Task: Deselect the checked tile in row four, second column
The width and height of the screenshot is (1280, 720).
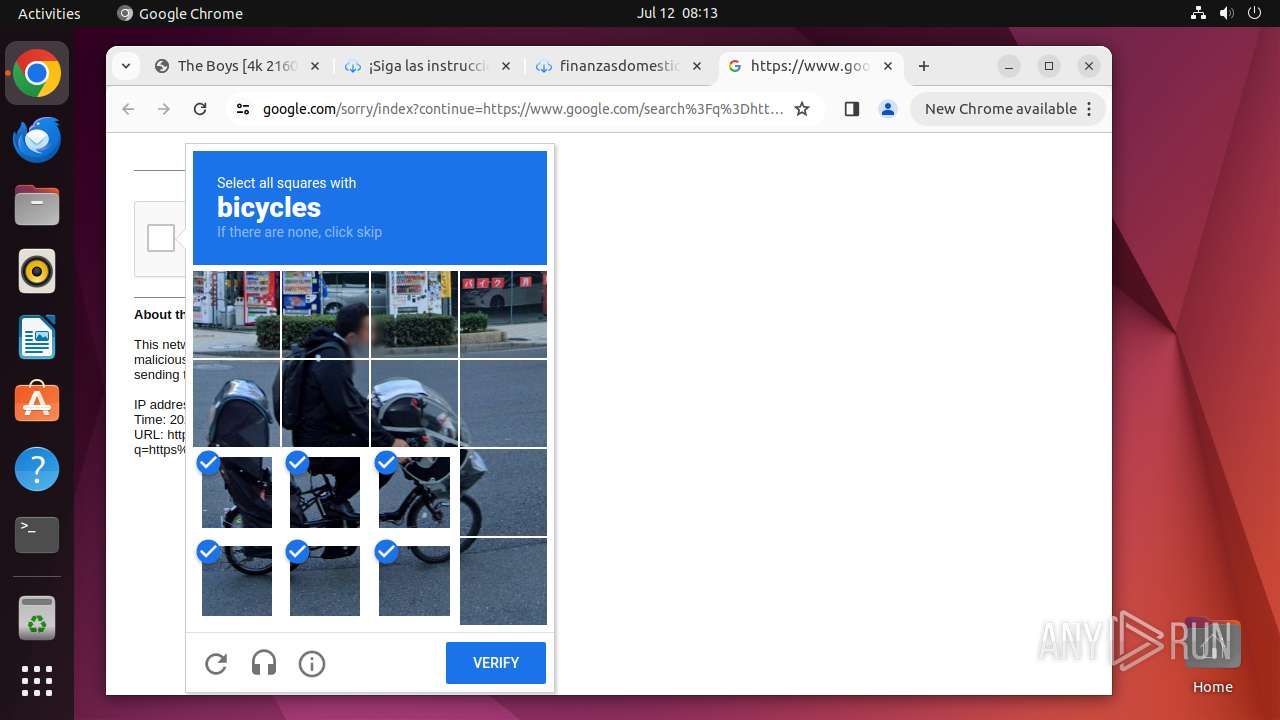Action: 325,581
